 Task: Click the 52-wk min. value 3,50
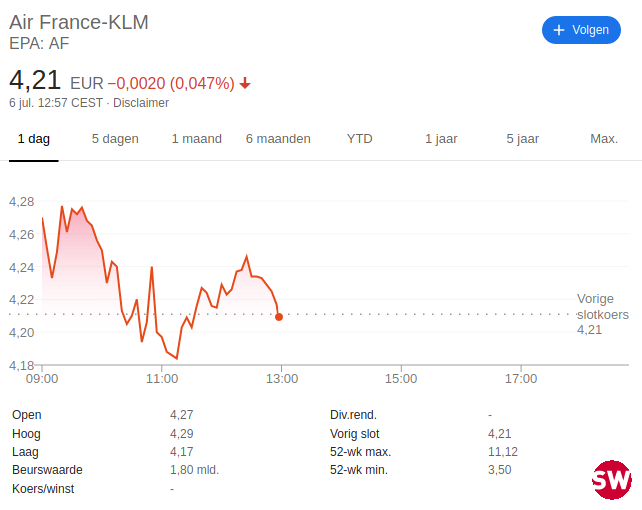[500, 469]
